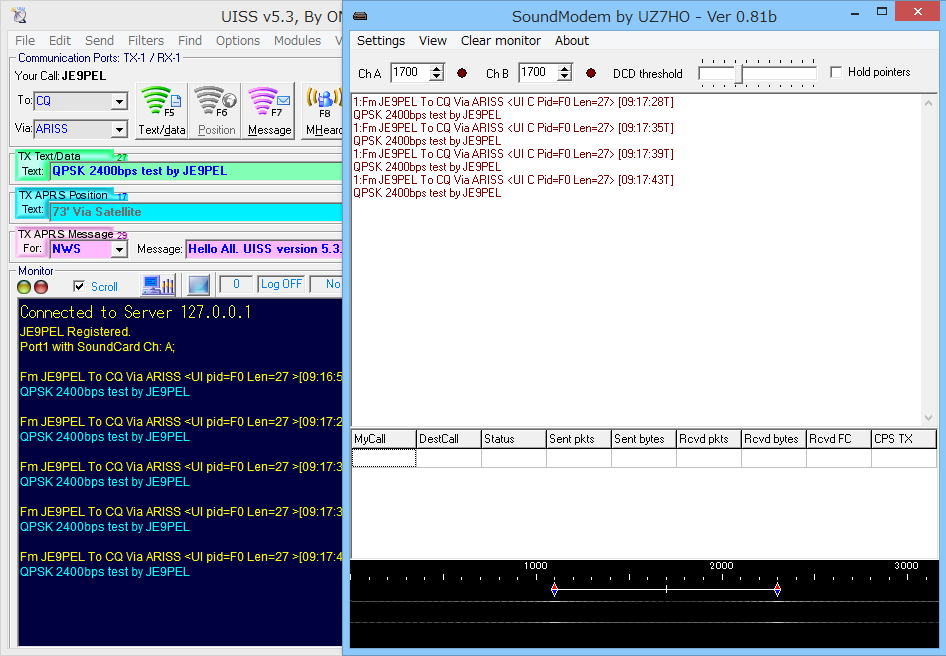Open the UISS Options menu
This screenshot has height=656, width=946.
[238, 40]
